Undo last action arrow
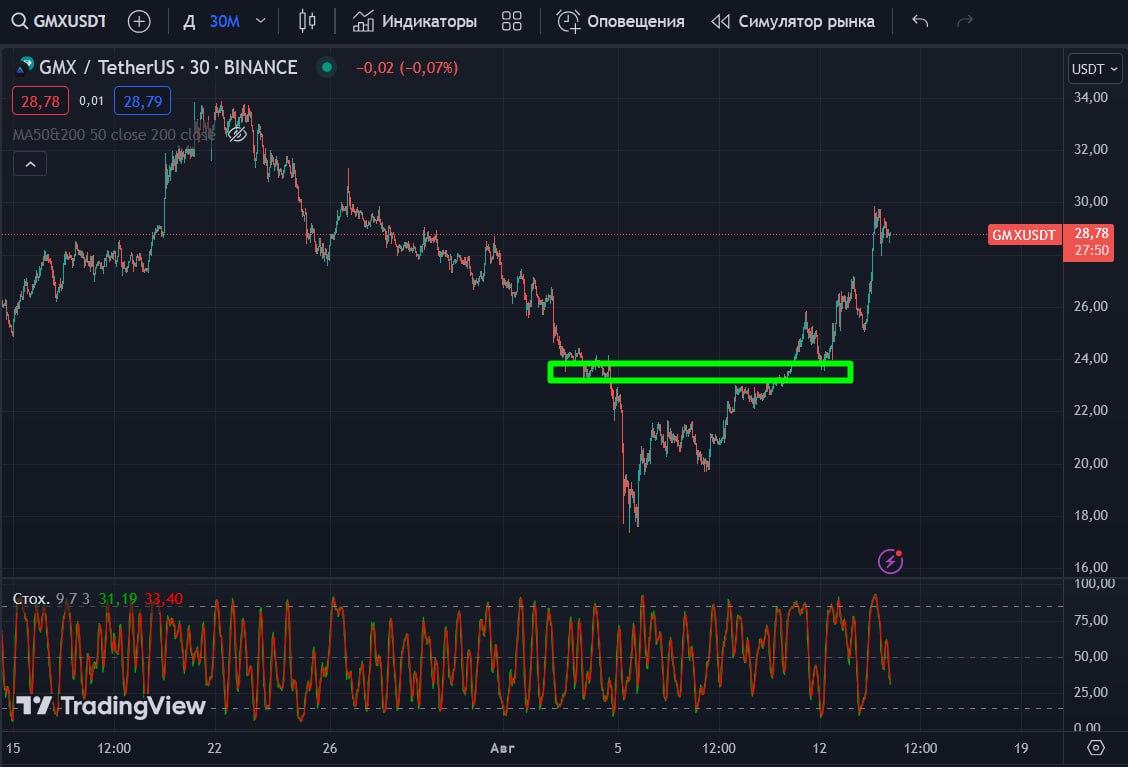This screenshot has width=1128, height=767. (x=920, y=22)
